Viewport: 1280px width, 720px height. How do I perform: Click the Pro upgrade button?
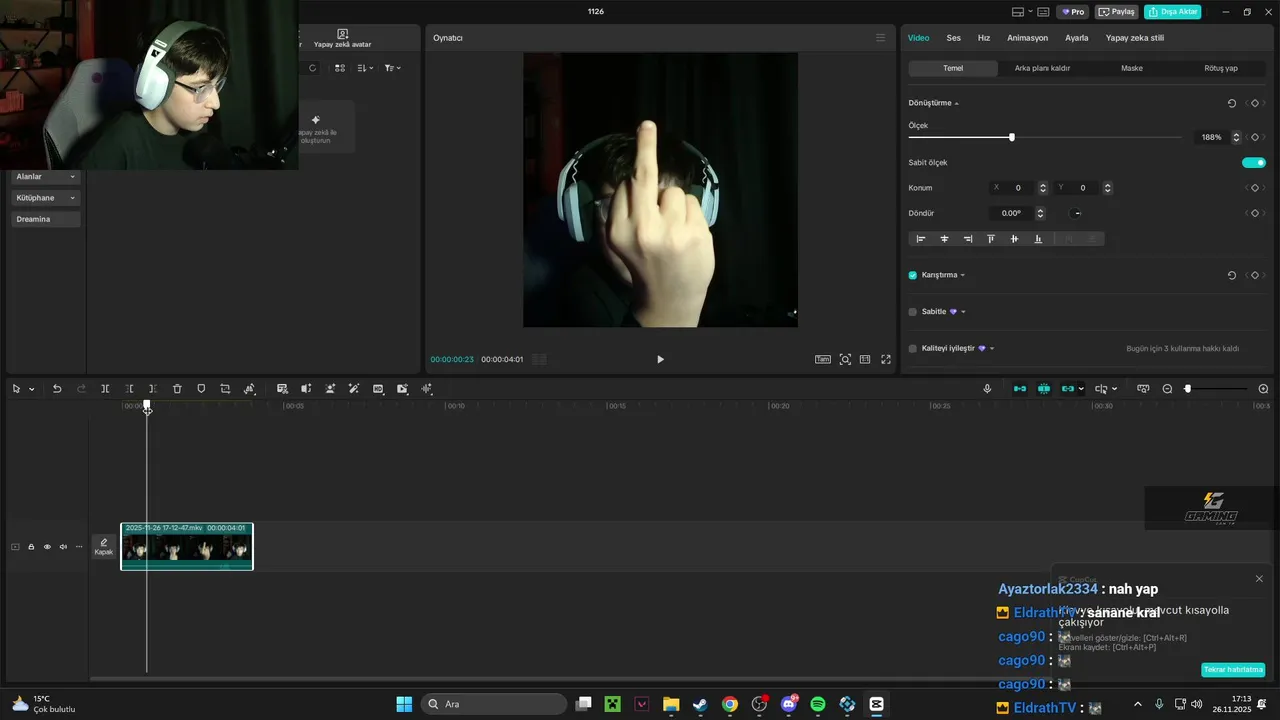[x=1074, y=12]
